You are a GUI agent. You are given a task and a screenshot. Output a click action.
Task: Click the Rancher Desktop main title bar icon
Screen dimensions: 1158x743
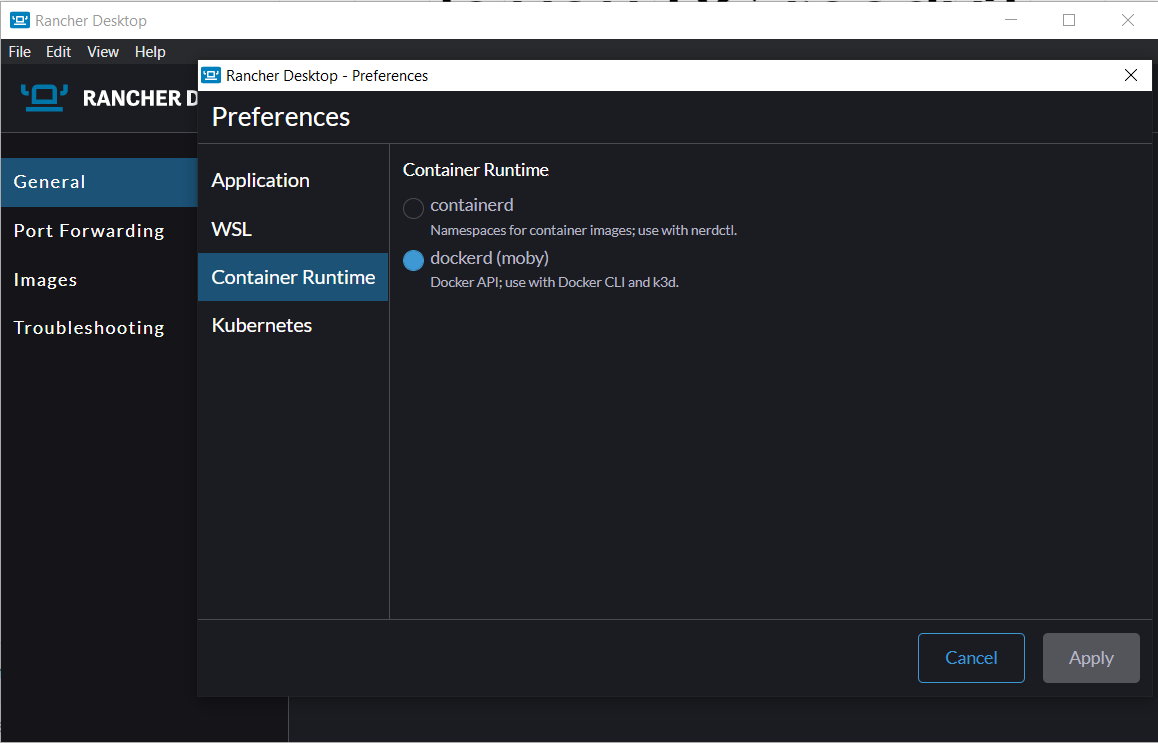(x=20, y=20)
